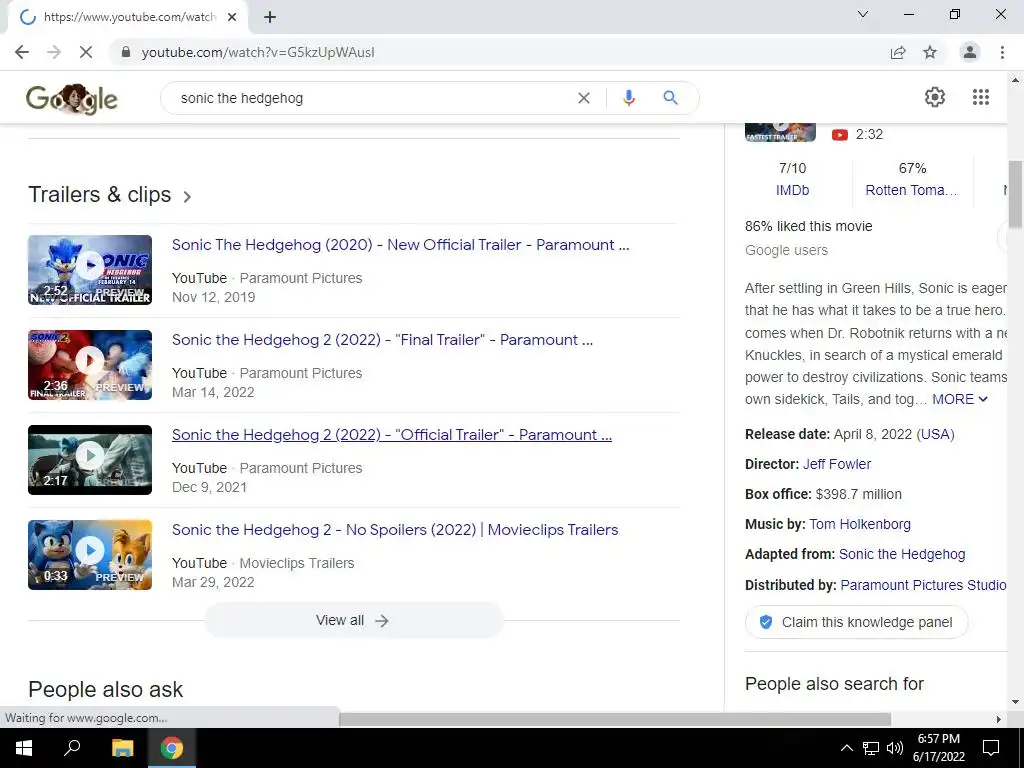Screen dimensions: 1024x768
Task: Open Chrome's three-dot menu
Action: tap(1002, 52)
